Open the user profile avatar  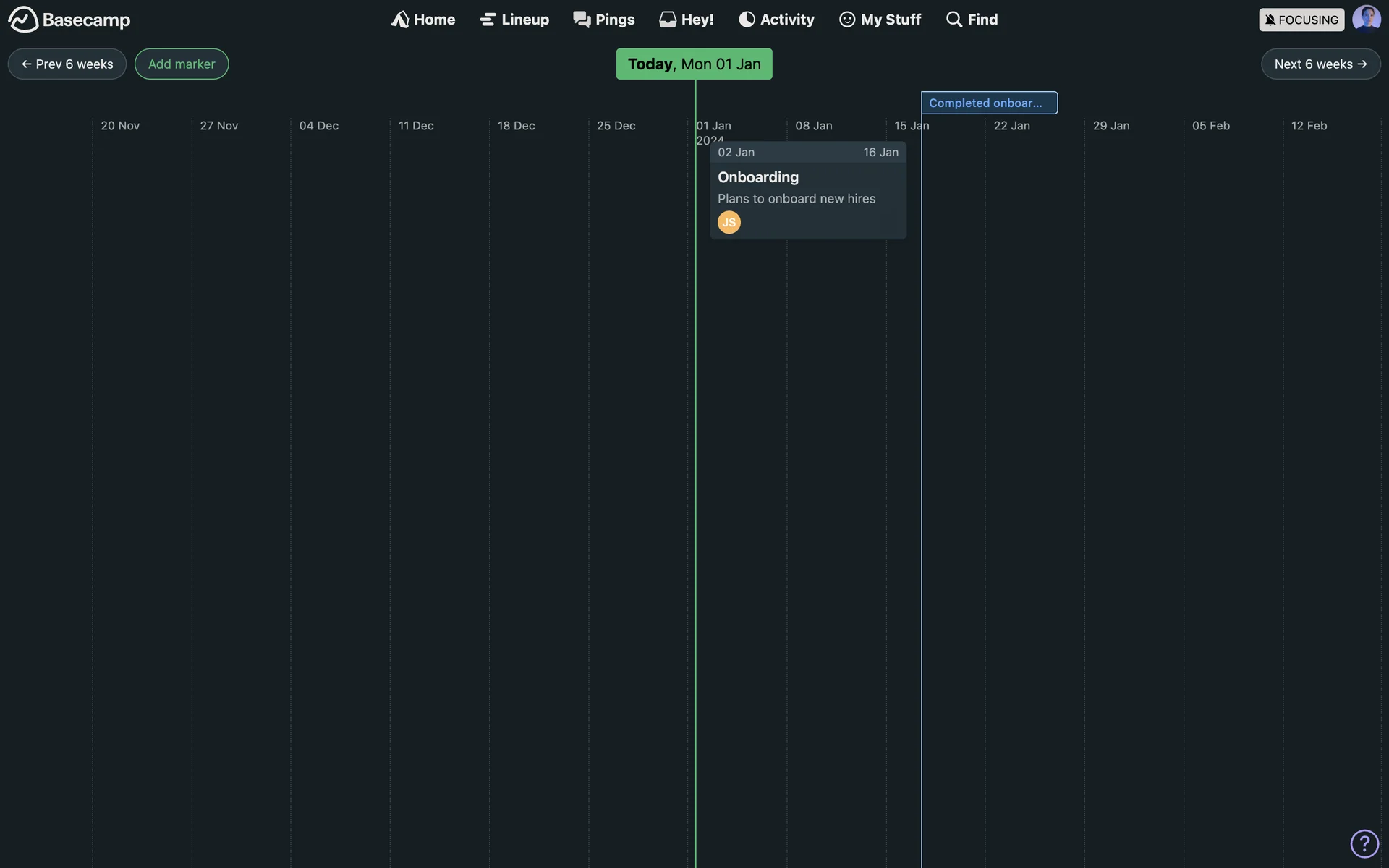point(1366,19)
